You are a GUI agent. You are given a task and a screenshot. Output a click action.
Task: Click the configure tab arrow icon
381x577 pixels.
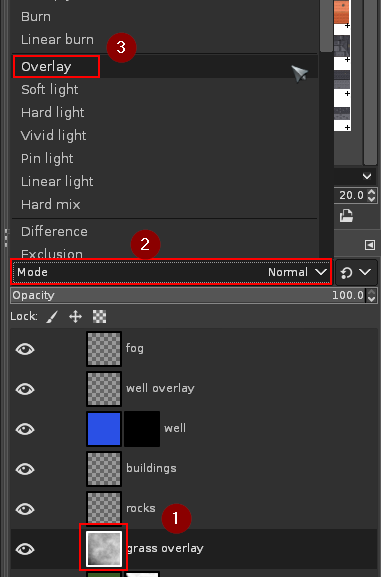click(370, 245)
